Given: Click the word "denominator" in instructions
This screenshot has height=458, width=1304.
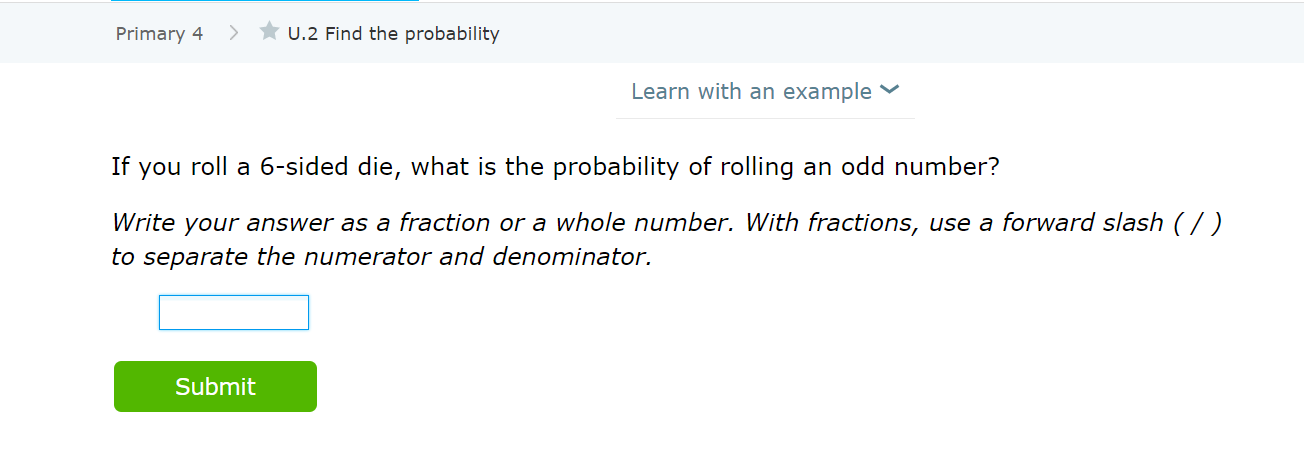Looking at the screenshot, I should pyautogui.click(x=572, y=257).
